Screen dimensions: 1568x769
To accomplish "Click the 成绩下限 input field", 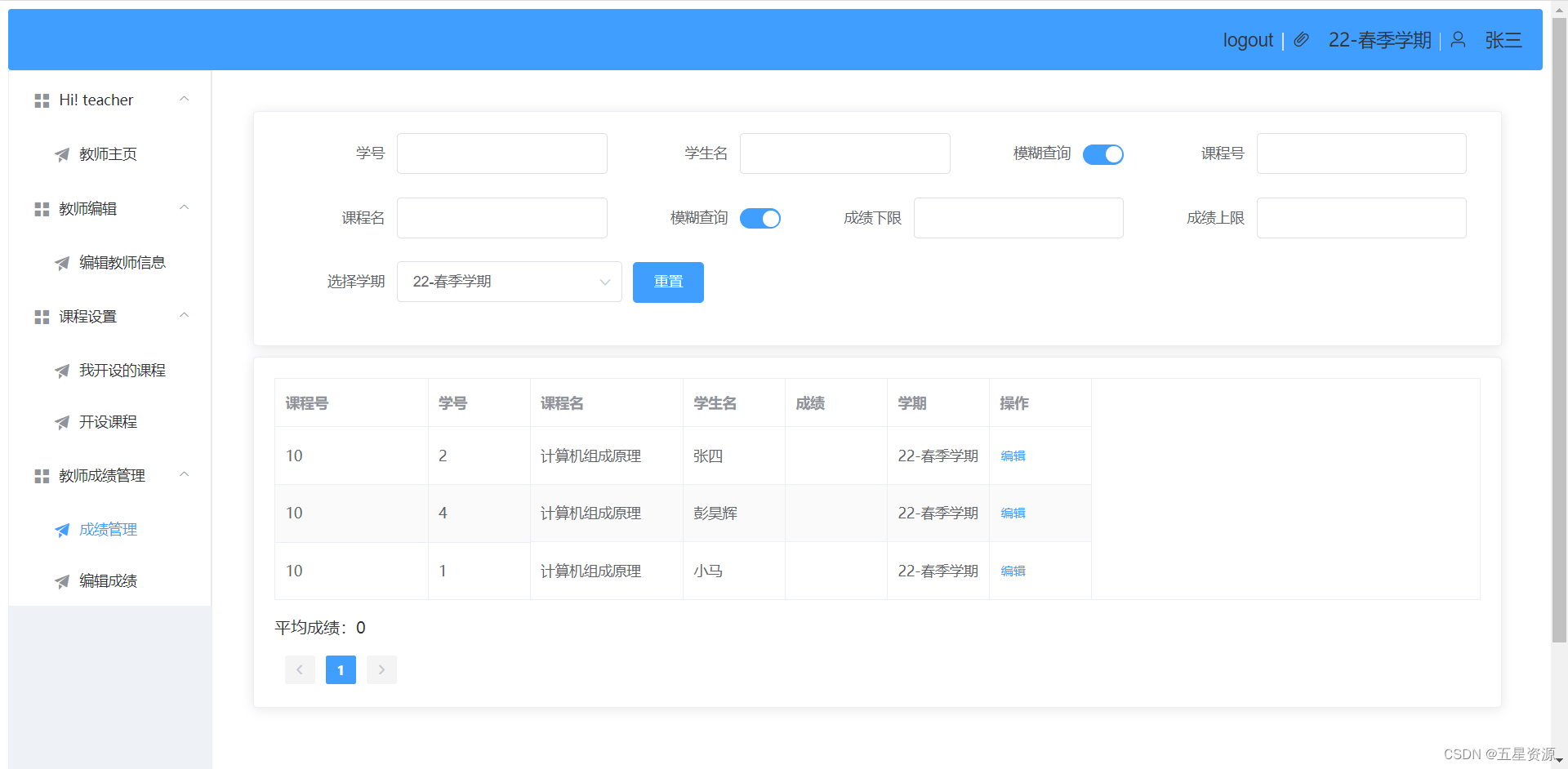I will coord(1018,218).
